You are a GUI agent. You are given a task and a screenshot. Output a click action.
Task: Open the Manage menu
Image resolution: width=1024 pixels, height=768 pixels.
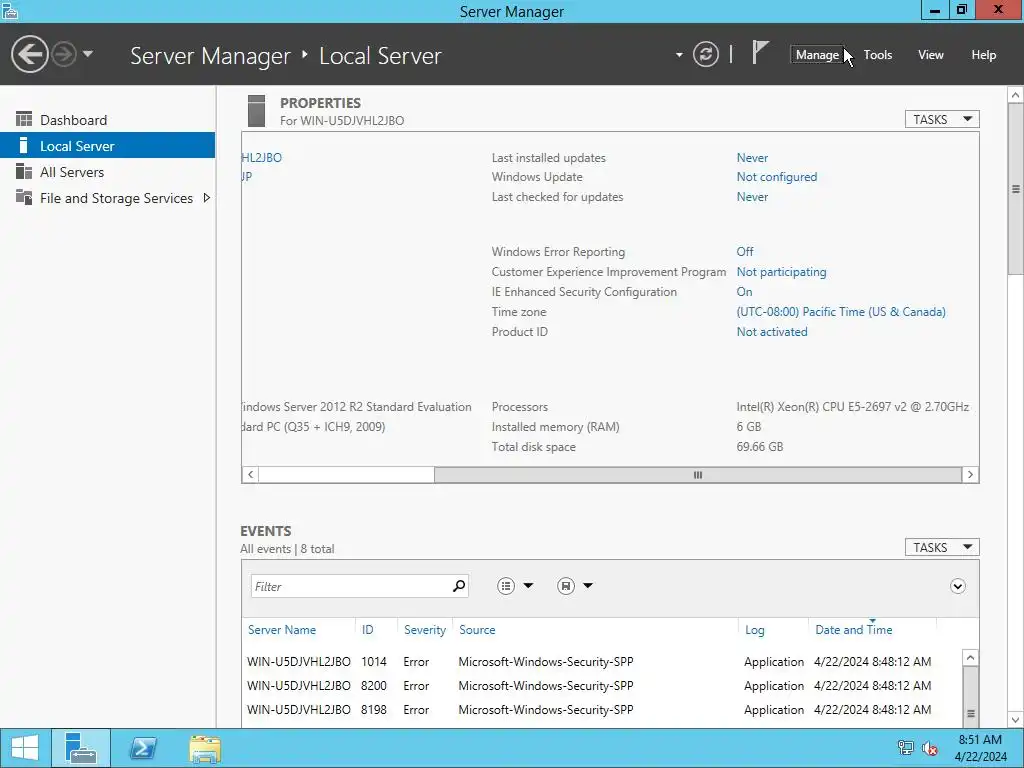click(x=817, y=55)
